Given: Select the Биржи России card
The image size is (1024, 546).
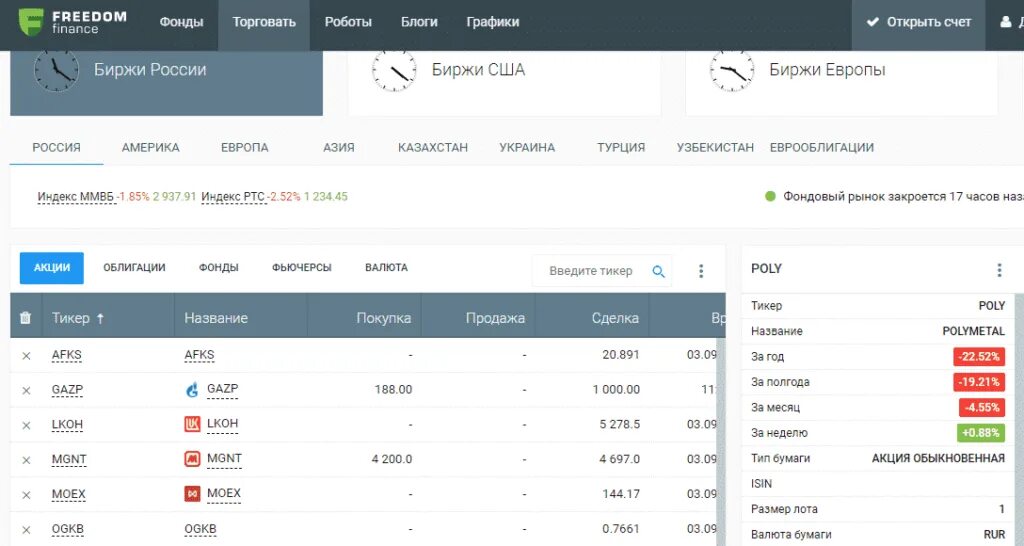Looking at the screenshot, I should click(167, 83).
